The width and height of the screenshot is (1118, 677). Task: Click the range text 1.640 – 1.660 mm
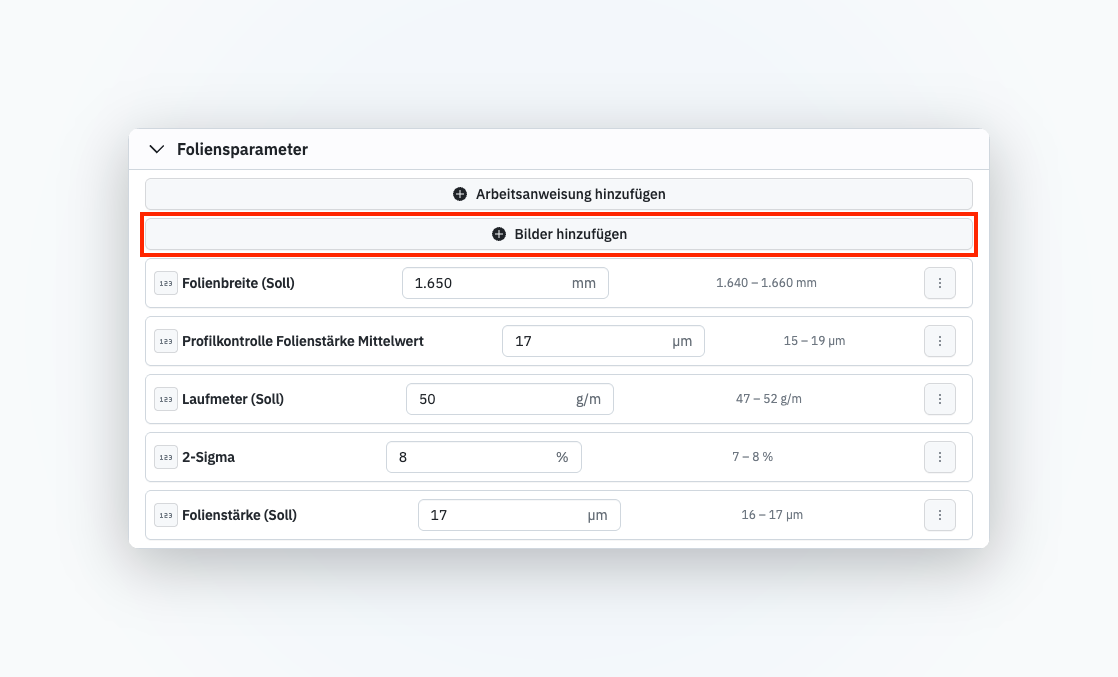pyautogui.click(x=766, y=283)
